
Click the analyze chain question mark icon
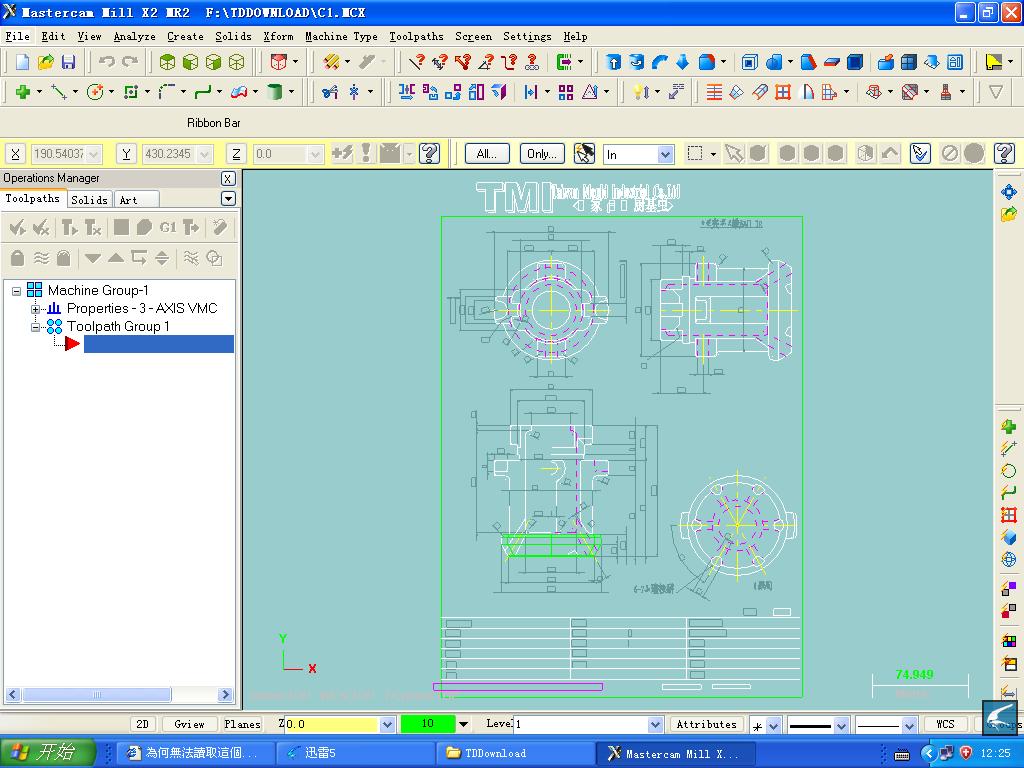point(532,62)
